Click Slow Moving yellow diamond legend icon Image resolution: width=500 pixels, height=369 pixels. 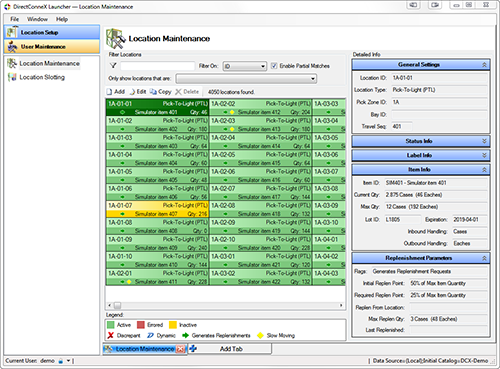[x=260, y=335]
